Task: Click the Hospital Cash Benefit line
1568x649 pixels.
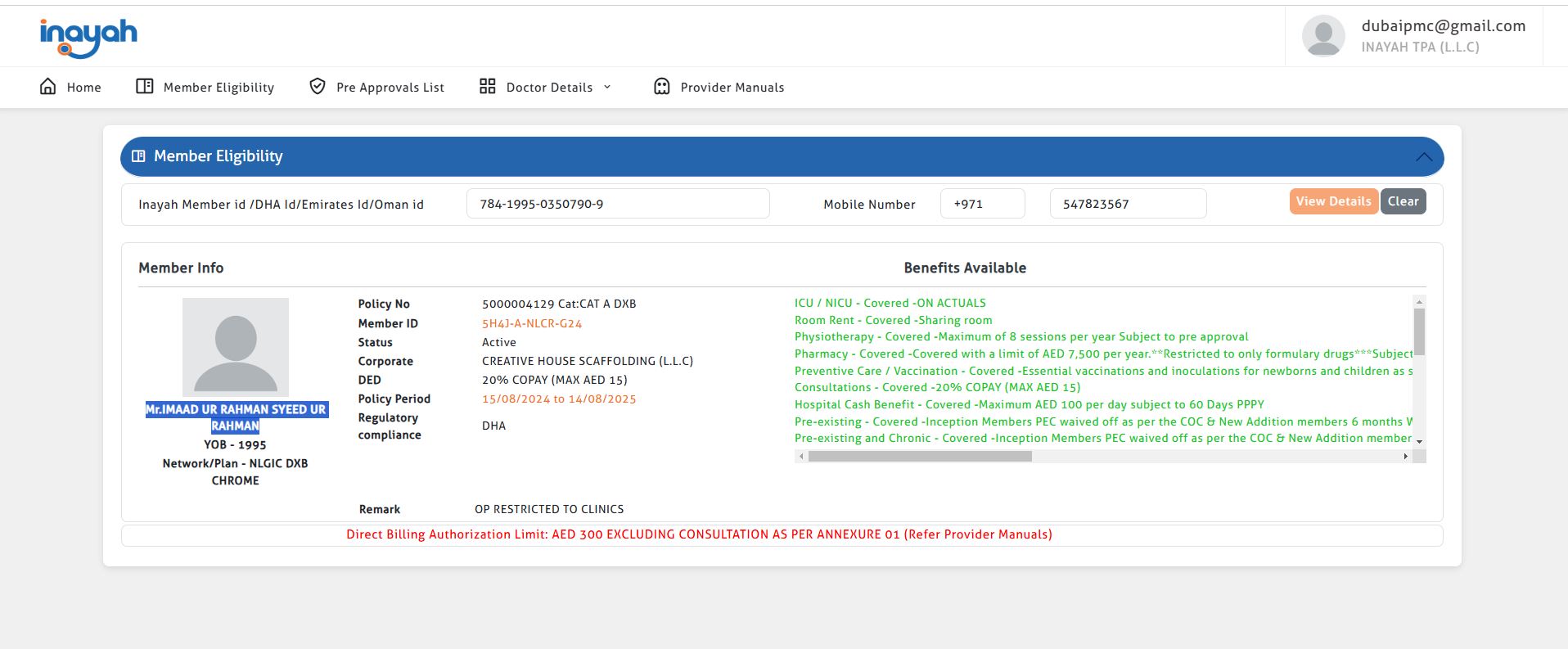Action: [x=1030, y=404]
